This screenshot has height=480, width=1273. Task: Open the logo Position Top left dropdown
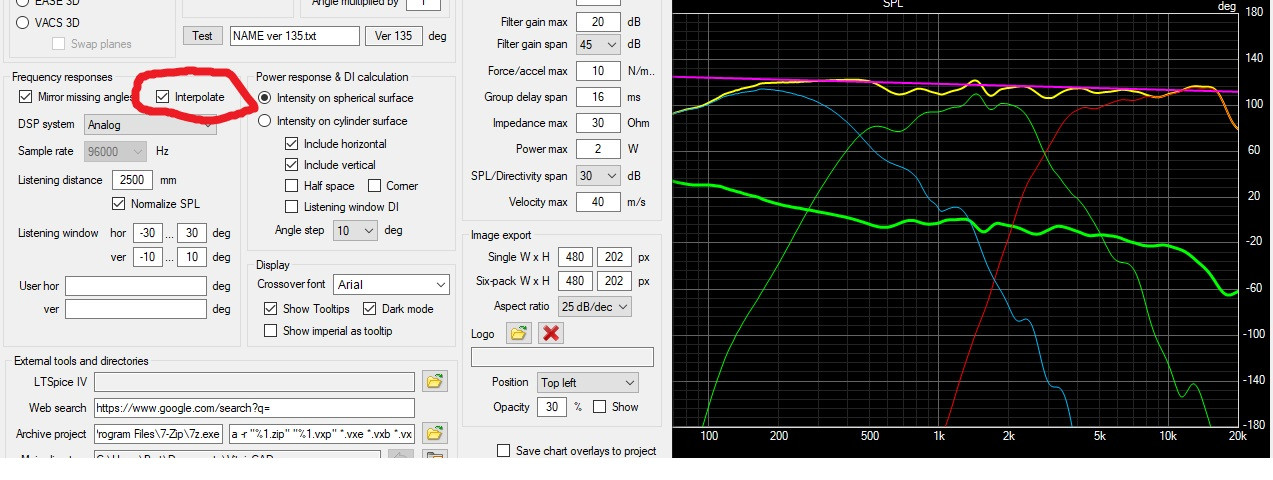587,383
